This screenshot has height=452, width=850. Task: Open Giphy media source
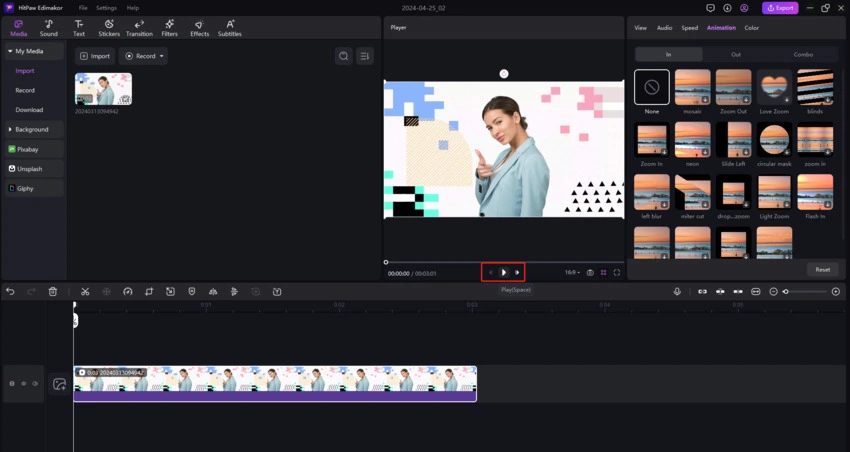coord(33,188)
